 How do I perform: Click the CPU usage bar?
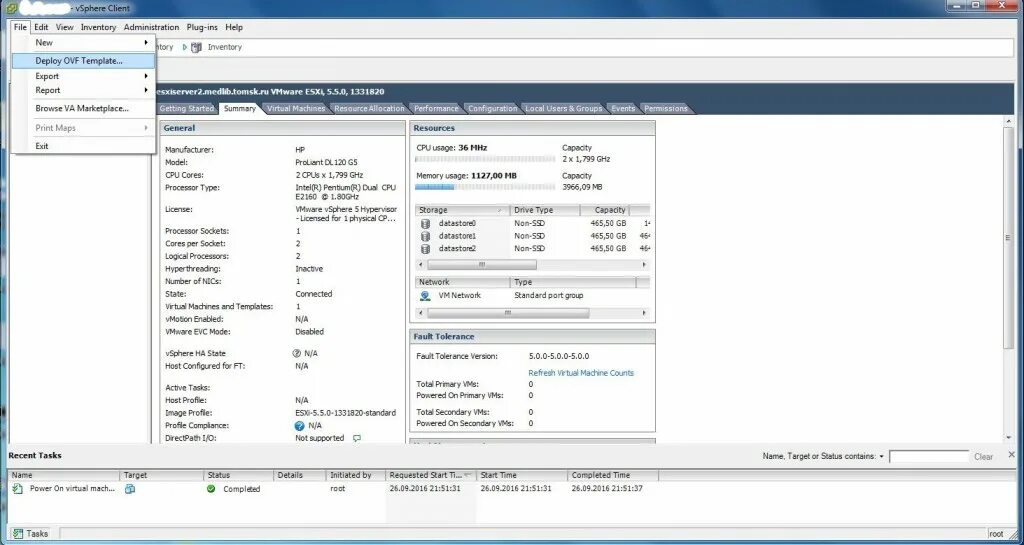(x=485, y=159)
